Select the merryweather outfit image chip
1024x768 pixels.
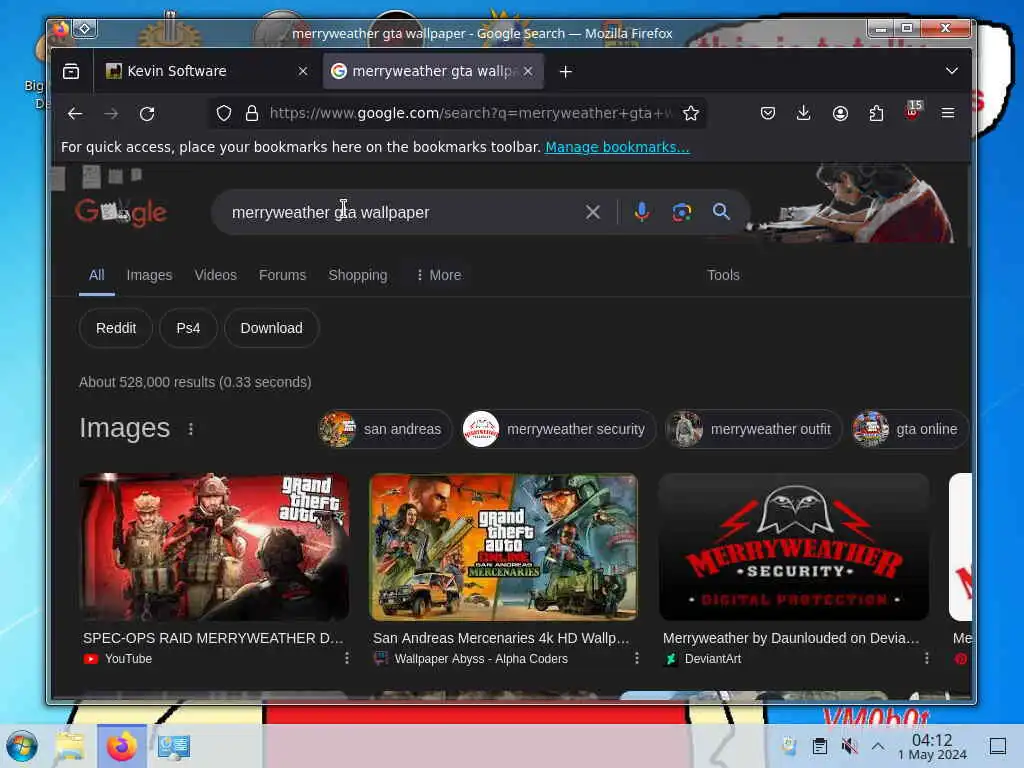[754, 429]
